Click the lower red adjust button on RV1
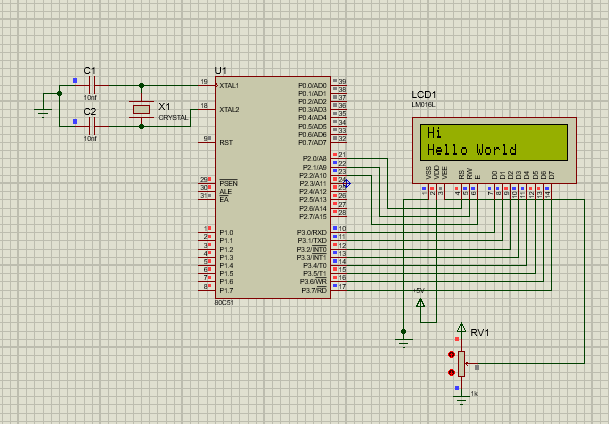Image resolution: width=609 pixels, height=424 pixels. (452, 374)
